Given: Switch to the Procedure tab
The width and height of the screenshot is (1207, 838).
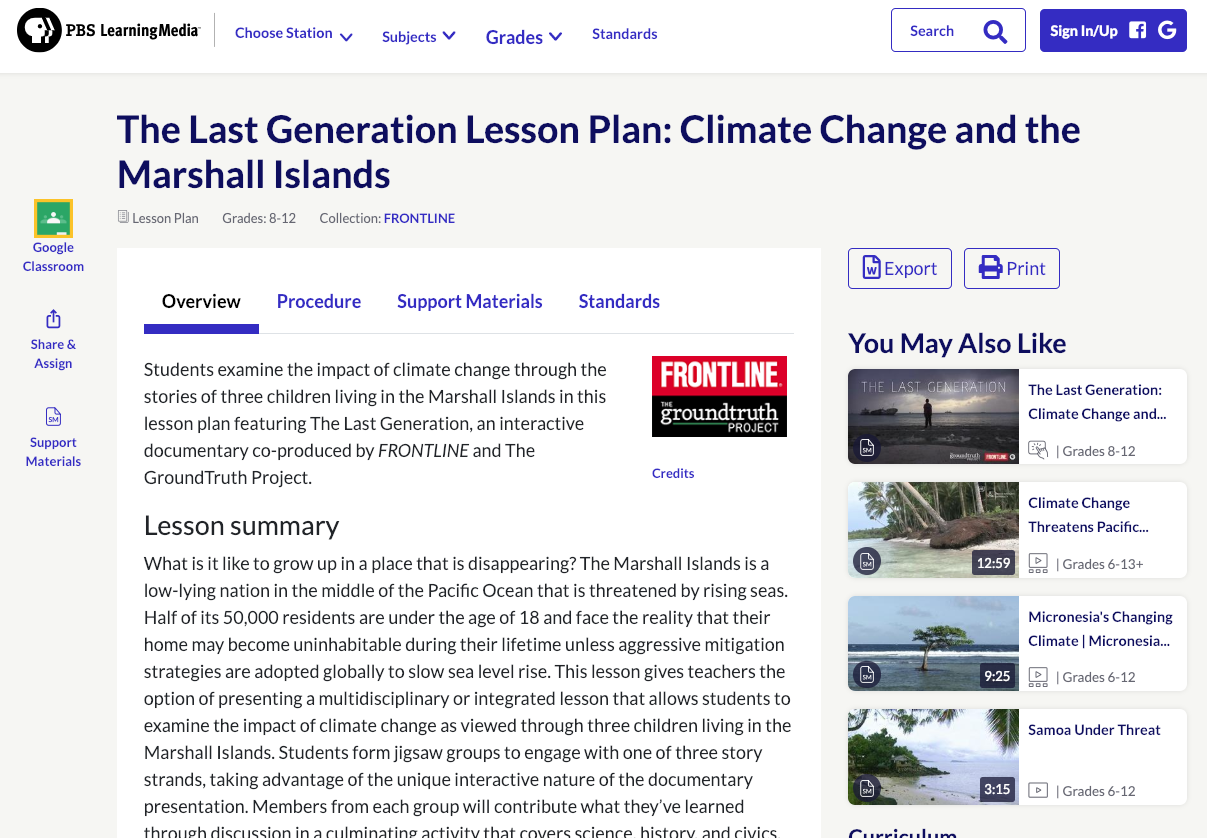Looking at the screenshot, I should point(319,301).
